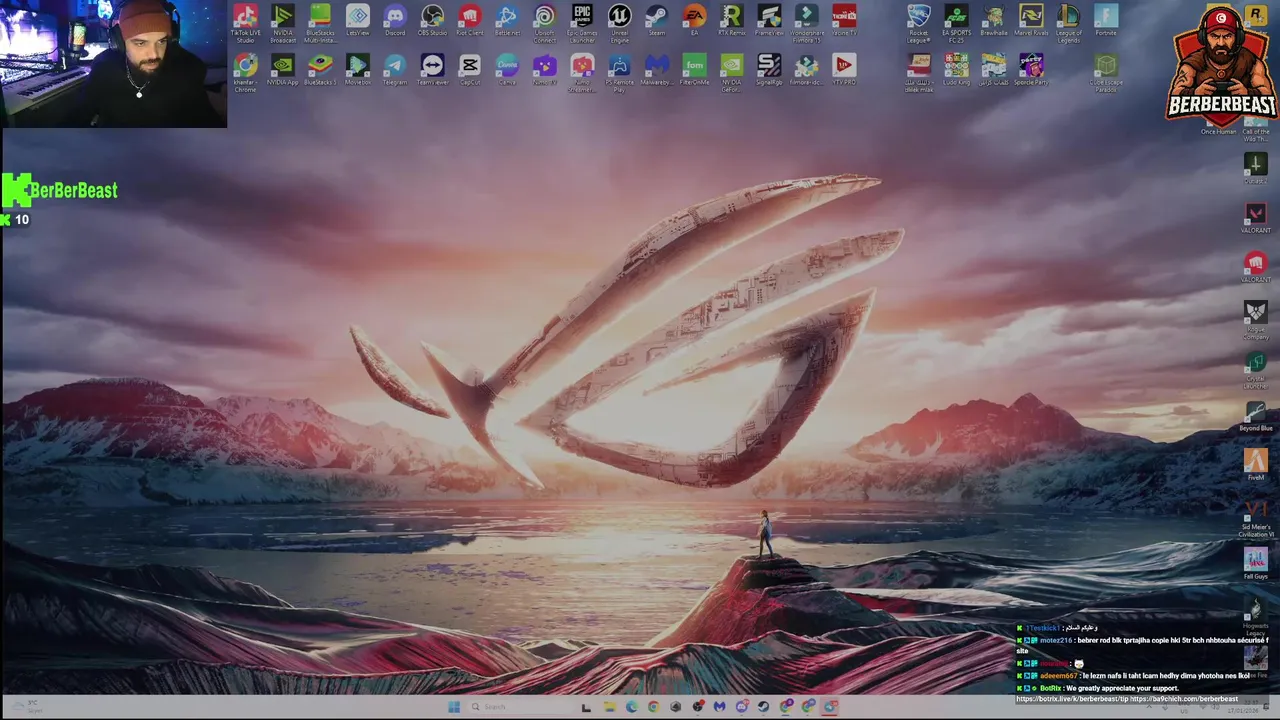Open the BlueStacks 5 desktop shortcut
The width and height of the screenshot is (1280, 720).
[x=320, y=69]
